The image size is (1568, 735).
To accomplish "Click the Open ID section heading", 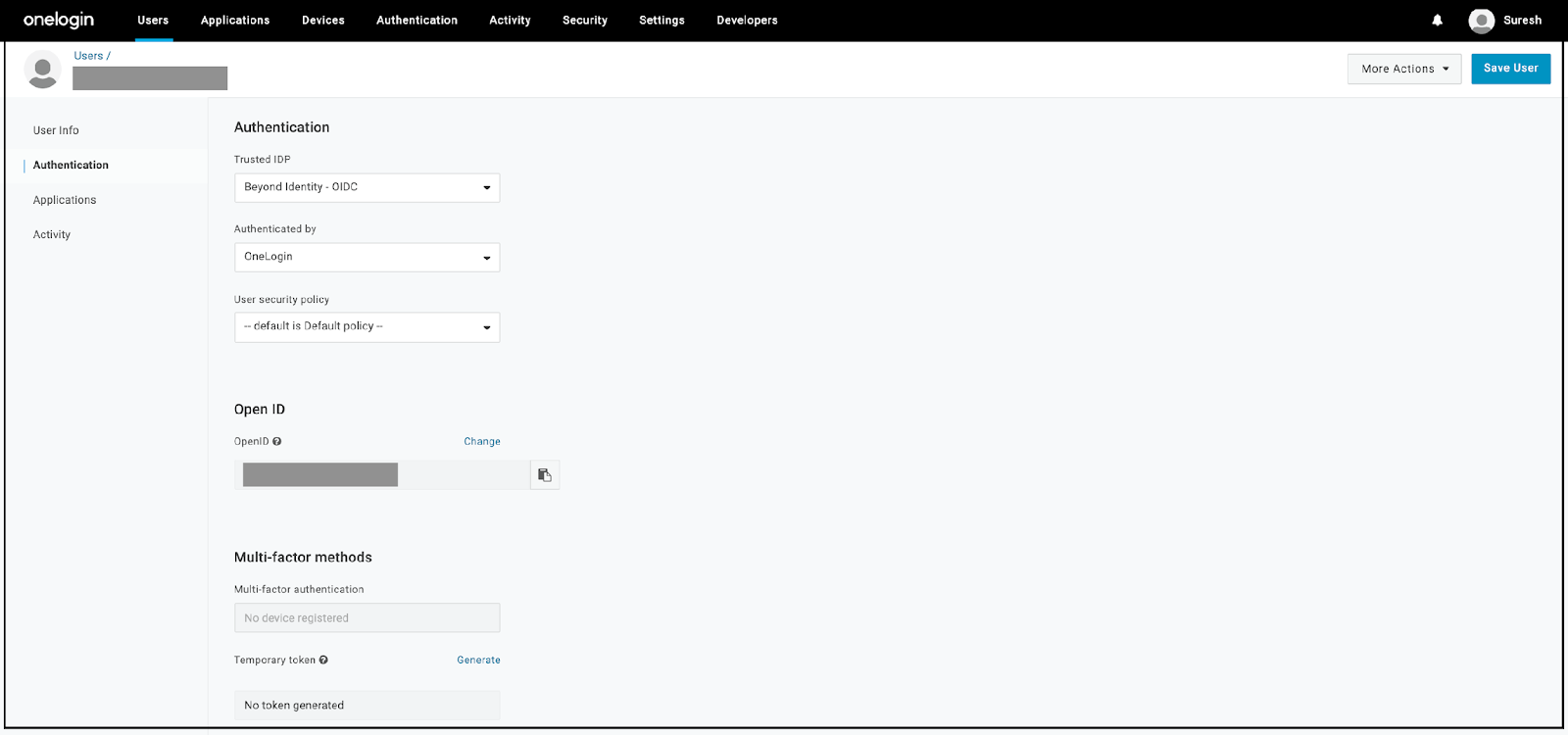I will tap(260, 410).
